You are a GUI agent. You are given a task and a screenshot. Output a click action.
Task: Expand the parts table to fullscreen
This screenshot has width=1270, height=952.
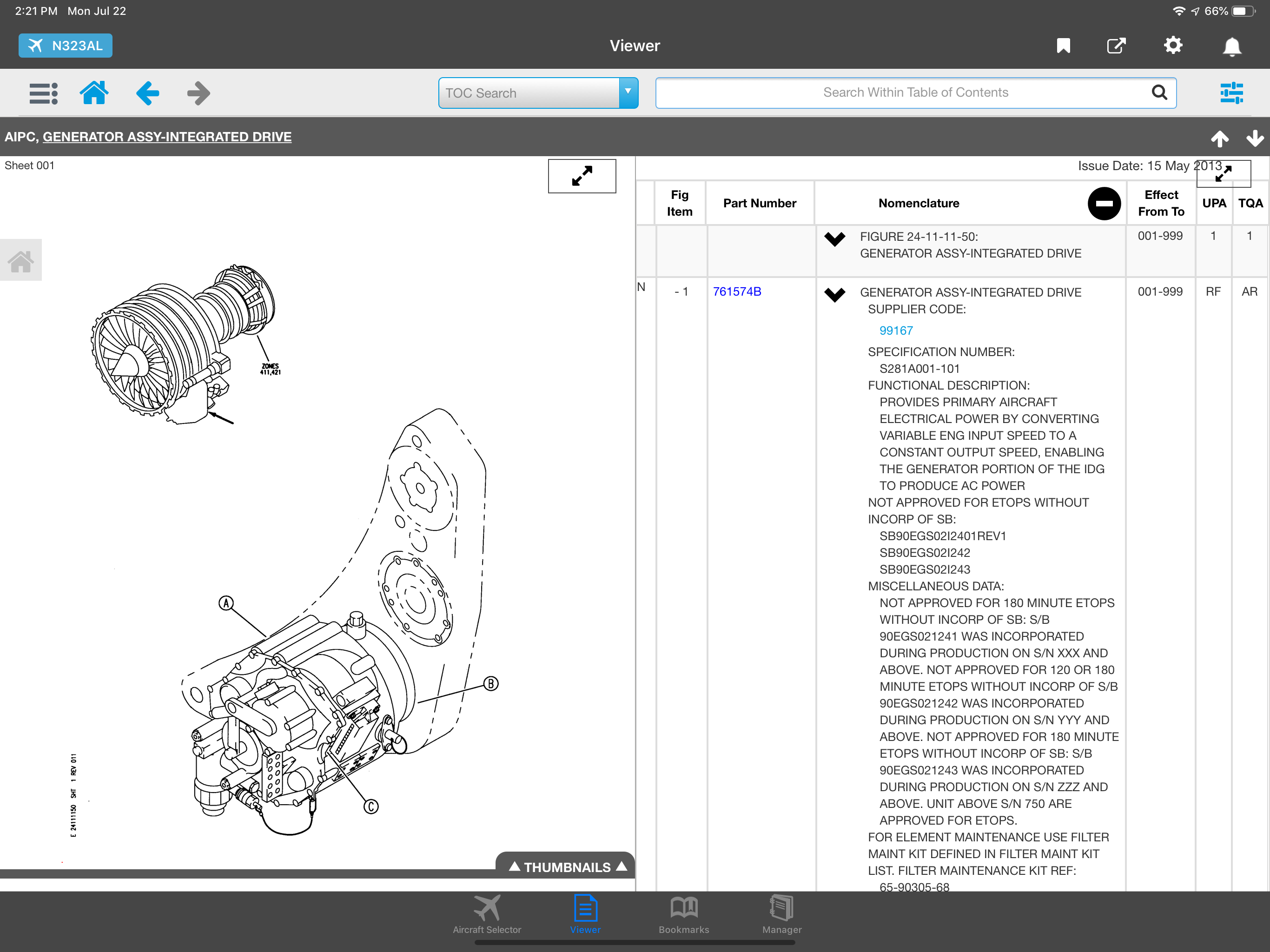tap(1223, 173)
